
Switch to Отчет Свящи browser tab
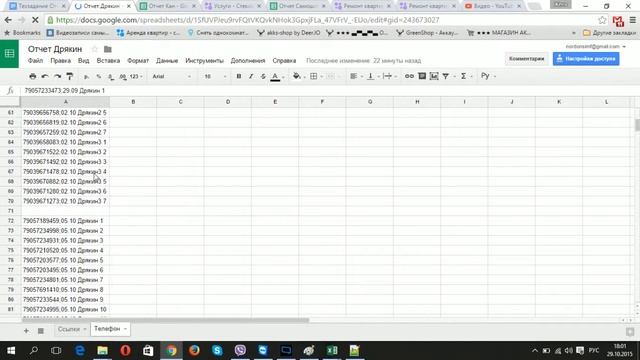click(298, 6)
